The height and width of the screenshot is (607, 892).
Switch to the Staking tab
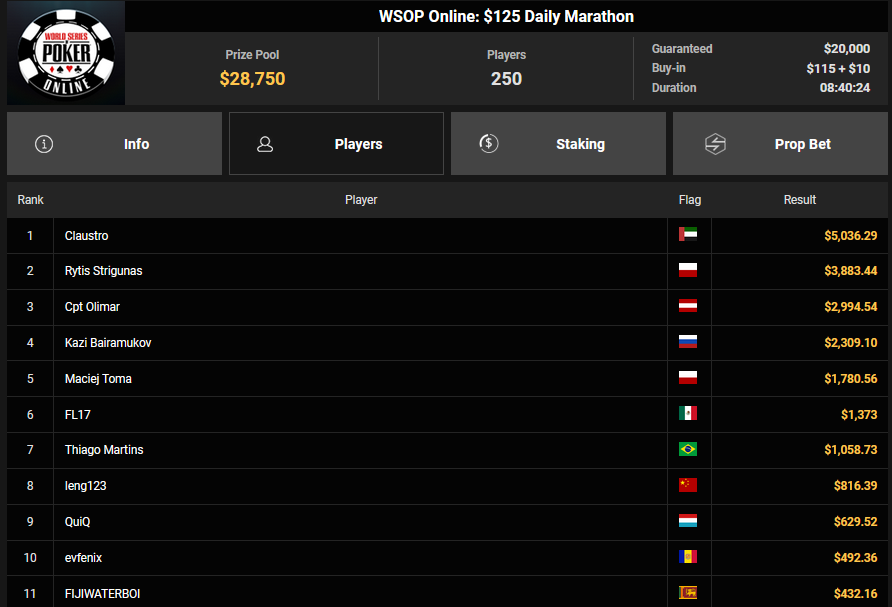point(558,144)
